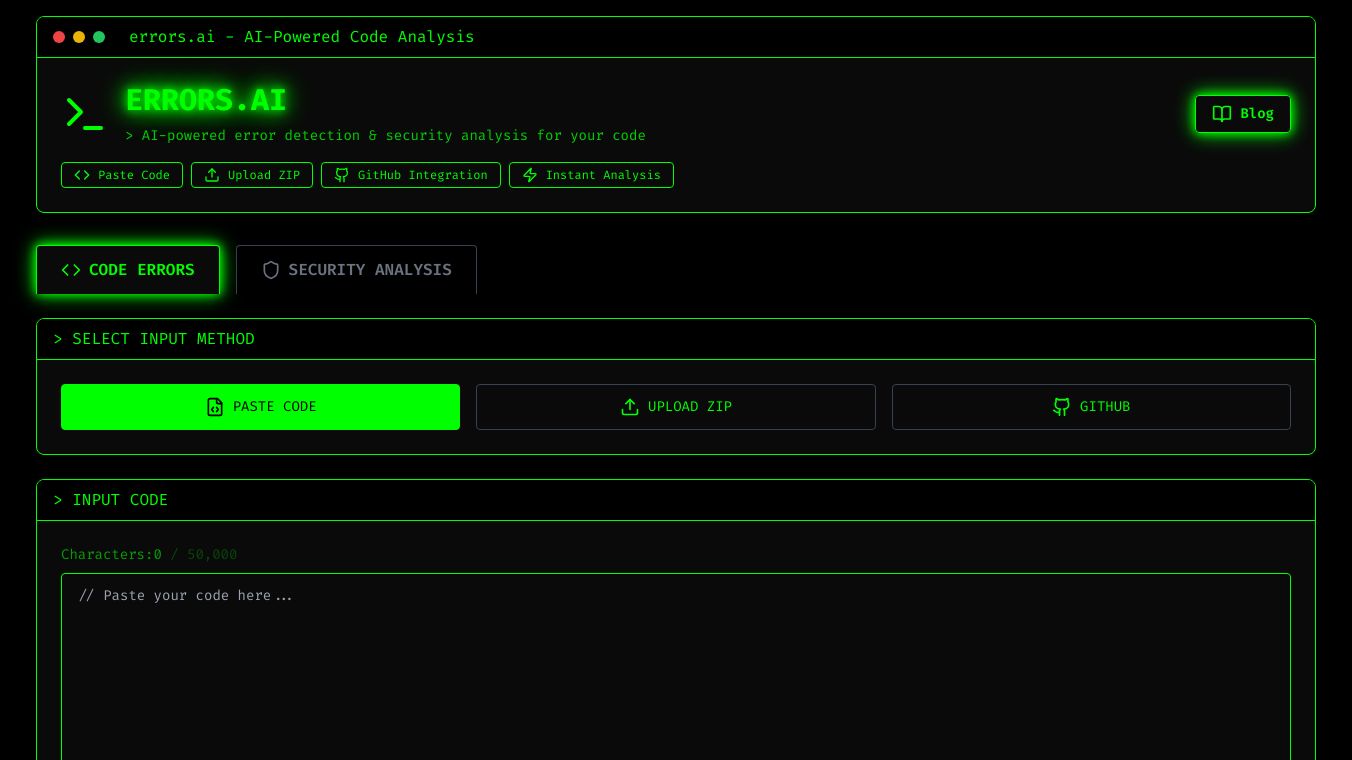Select the CODE ERRORS tab
The image size is (1352, 760).
[x=128, y=270]
